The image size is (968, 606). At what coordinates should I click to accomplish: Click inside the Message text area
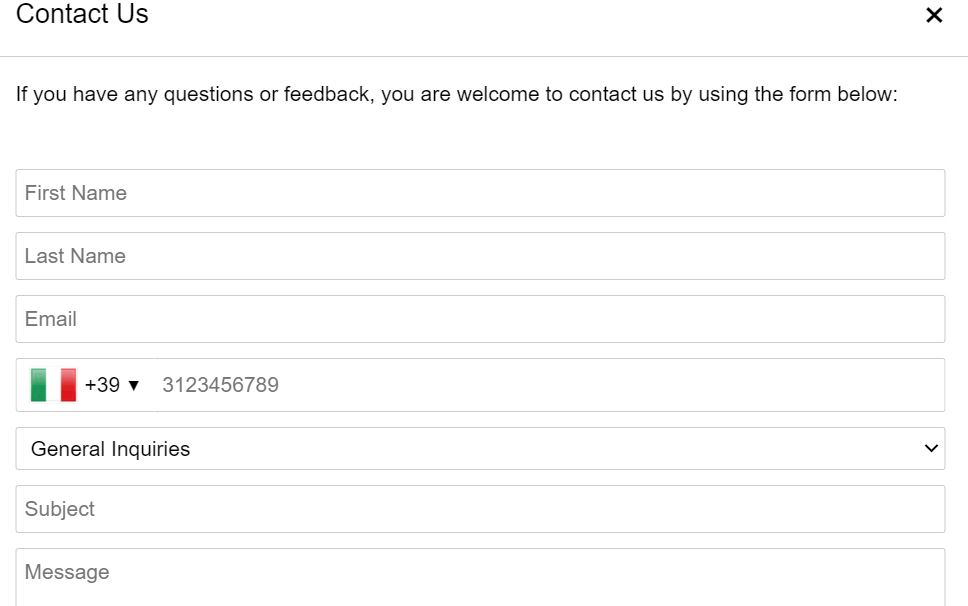click(480, 578)
